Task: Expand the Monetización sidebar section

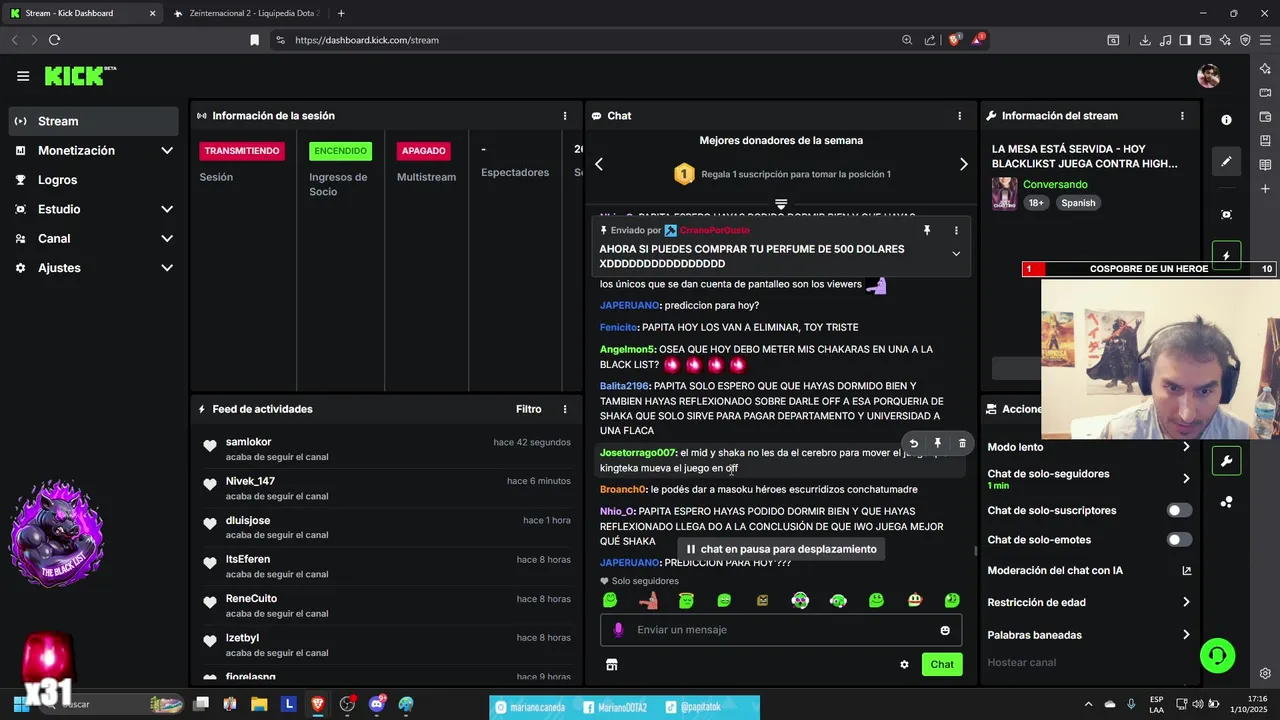Action: tap(167, 150)
